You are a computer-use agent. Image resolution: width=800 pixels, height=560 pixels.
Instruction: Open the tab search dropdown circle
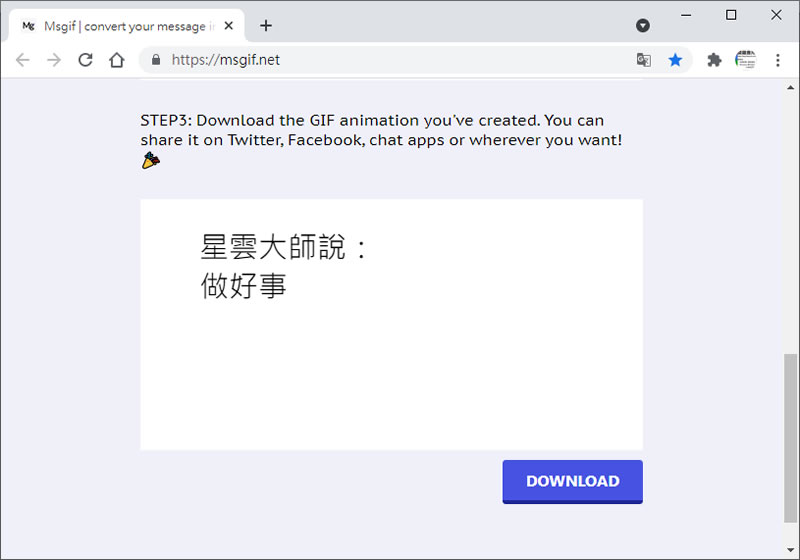click(x=643, y=26)
